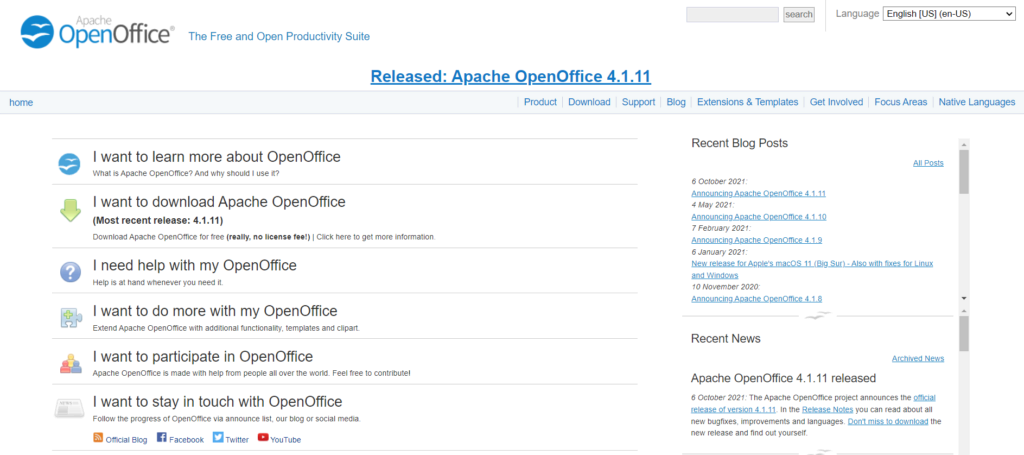Click the Twitter bird icon

click(x=218, y=437)
